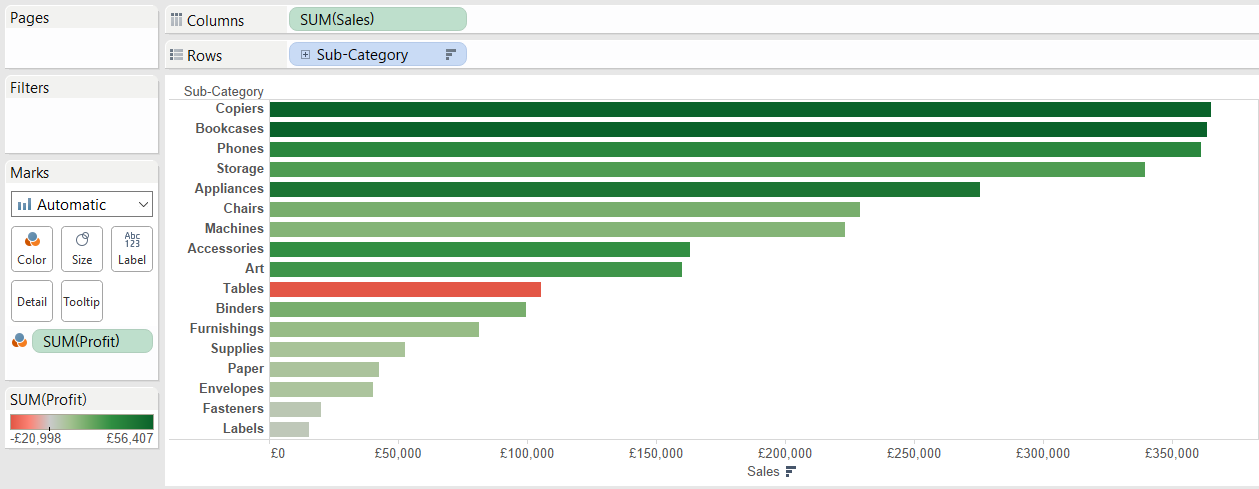The width and height of the screenshot is (1259, 489).
Task: Select the Fasteners row label
Action: click(233, 409)
